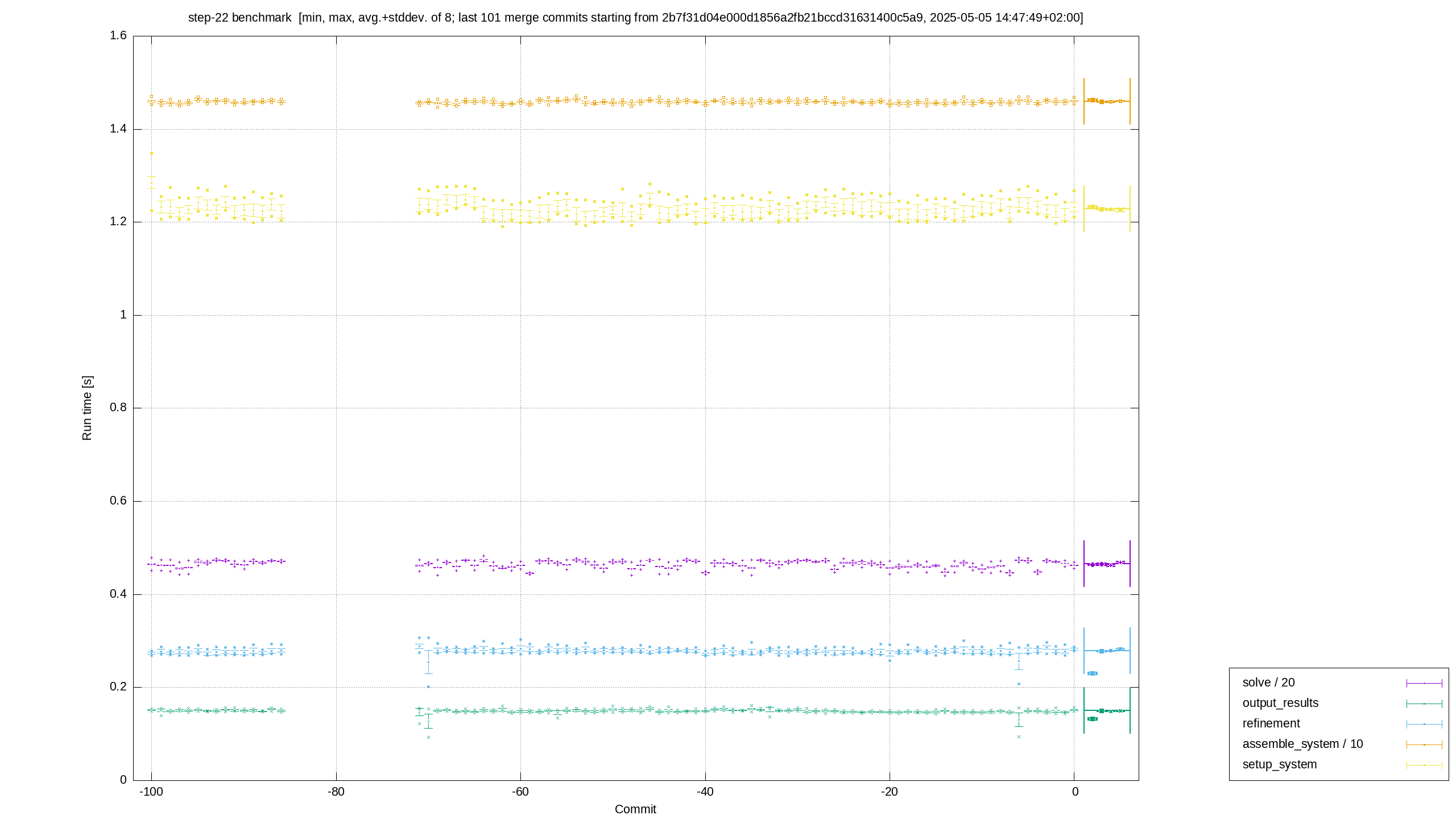Click the orange assemble_system legend line sample

(1424, 744)
